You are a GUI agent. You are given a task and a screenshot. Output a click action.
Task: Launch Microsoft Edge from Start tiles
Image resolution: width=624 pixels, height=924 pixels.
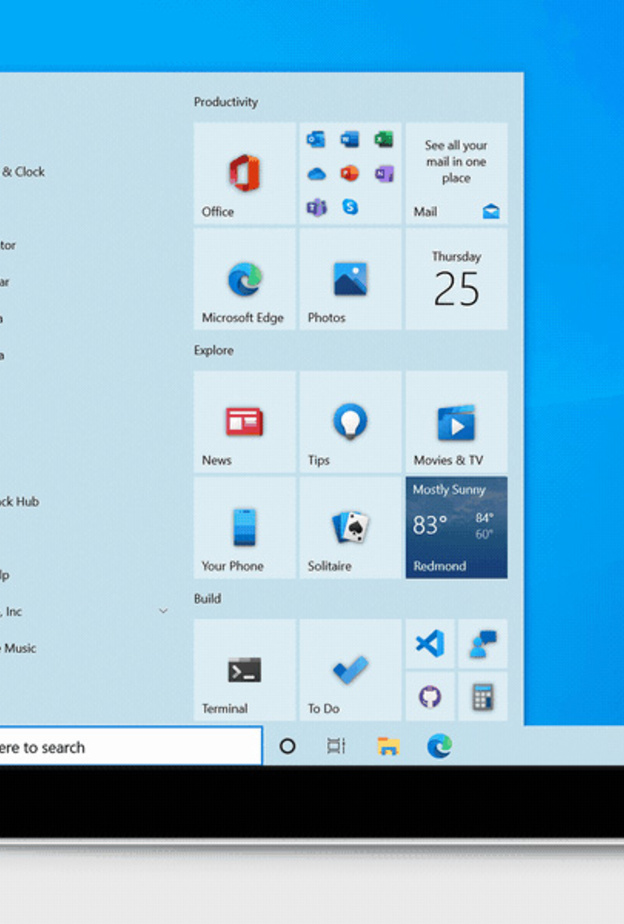click(244, 280)
